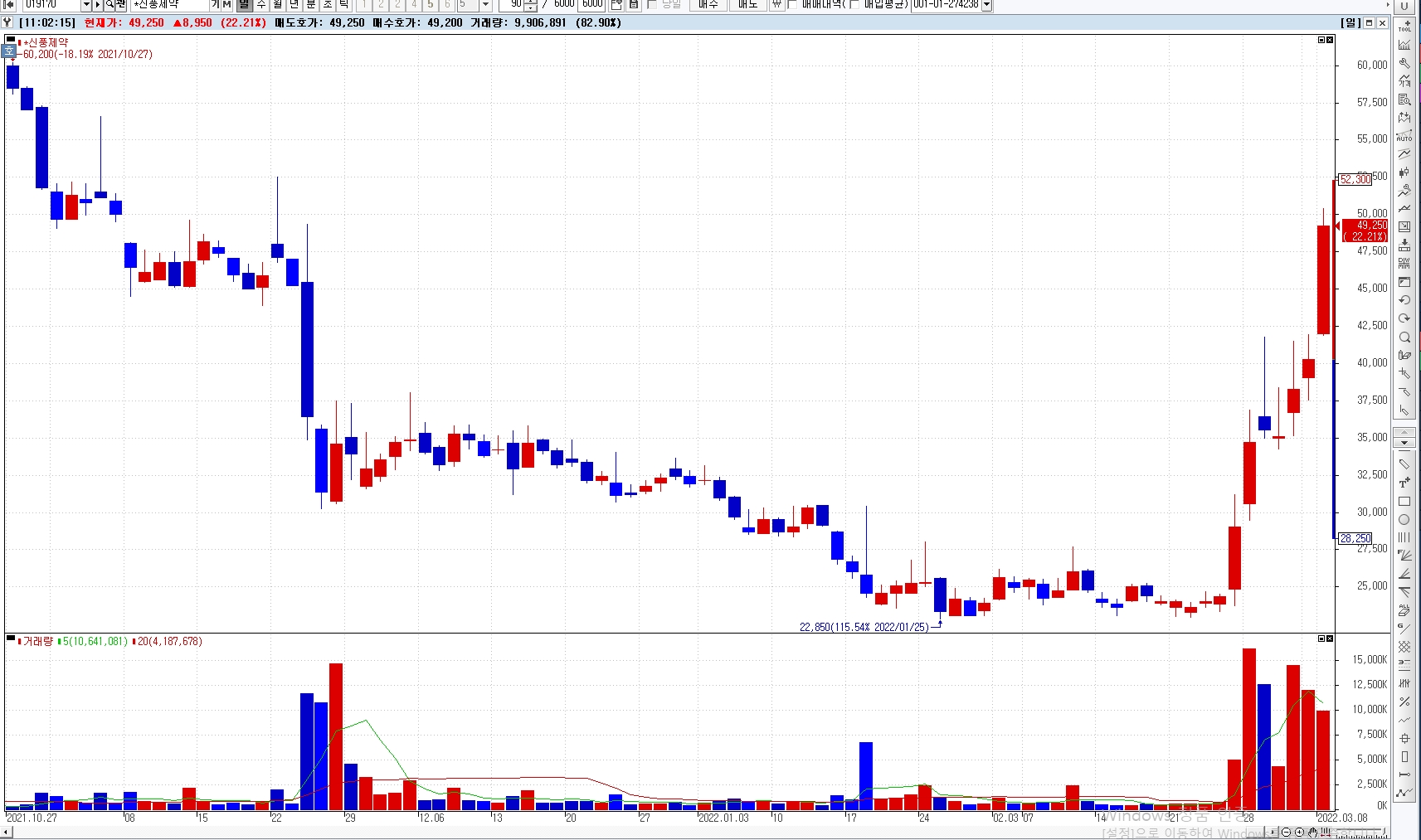Click the 관 watchlist button
Image resolution: width=1421 pixels, height=840 pixels.
click(x=121, y=5)
